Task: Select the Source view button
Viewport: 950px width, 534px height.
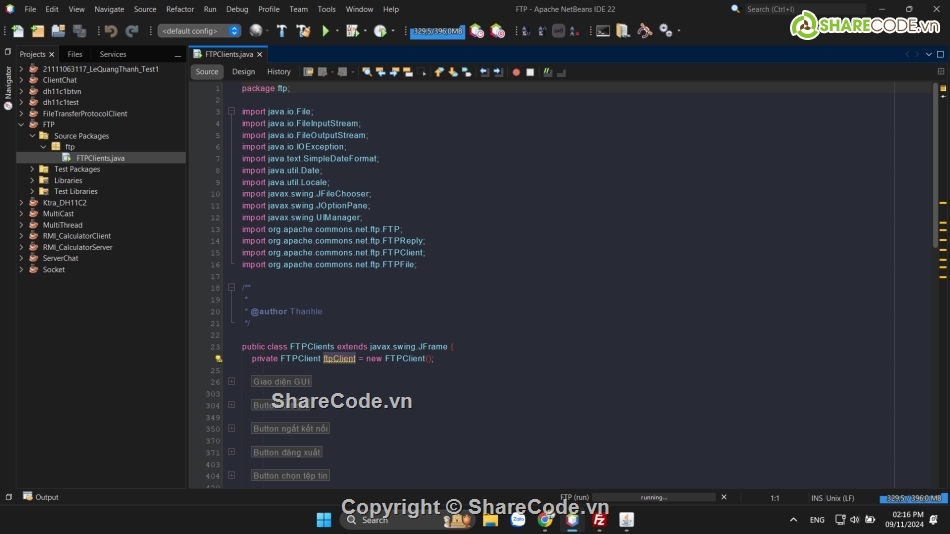Action: coord(207,72)
